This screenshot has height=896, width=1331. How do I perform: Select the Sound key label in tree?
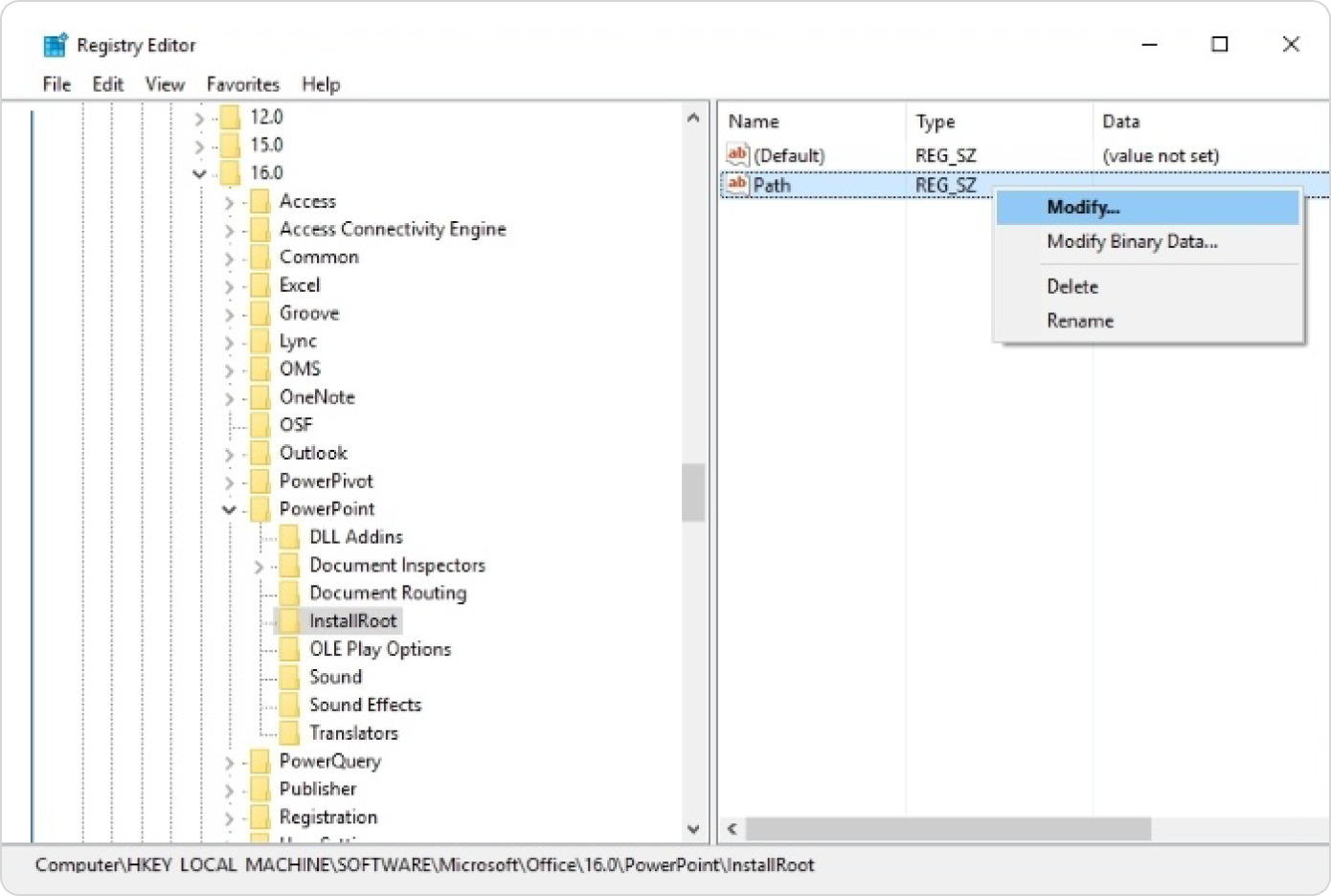[336, 677]
